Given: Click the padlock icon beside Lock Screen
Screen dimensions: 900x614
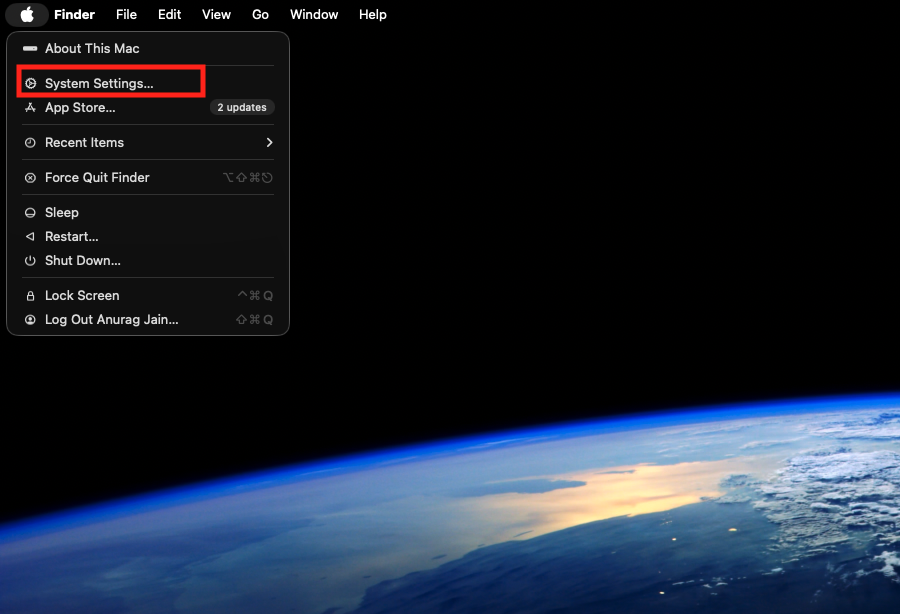Looking at the screenshot, I should tap(30, 296).
